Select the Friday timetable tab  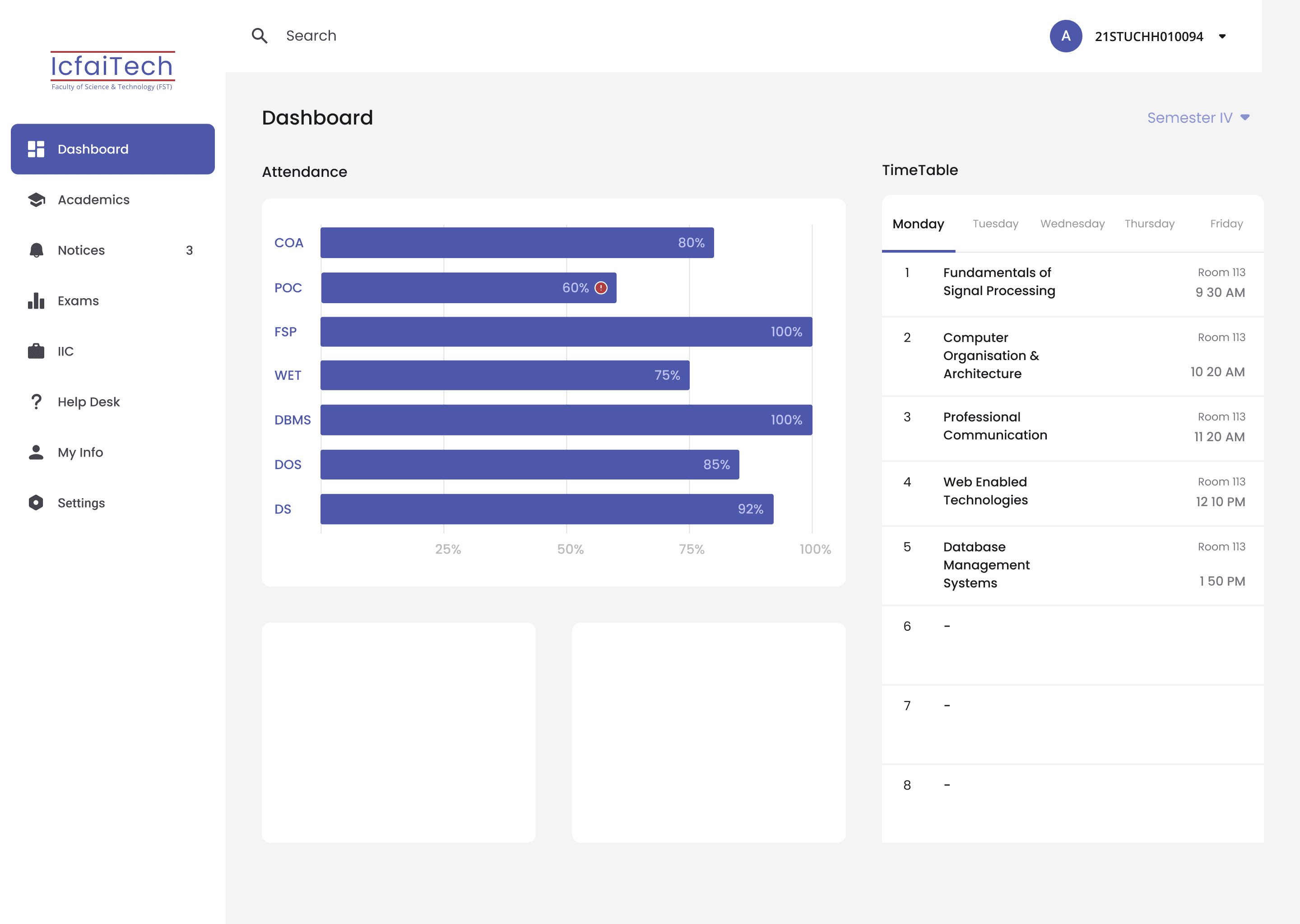click(x=1226, y=224)
